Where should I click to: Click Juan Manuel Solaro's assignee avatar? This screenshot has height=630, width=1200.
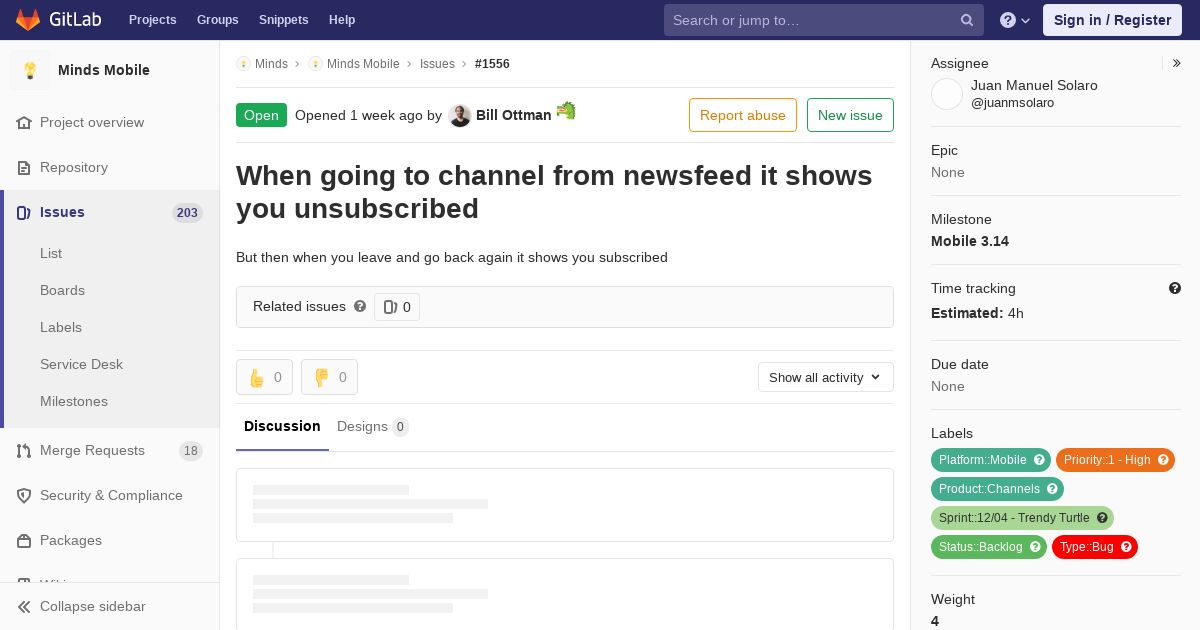(x=947, y=94)
